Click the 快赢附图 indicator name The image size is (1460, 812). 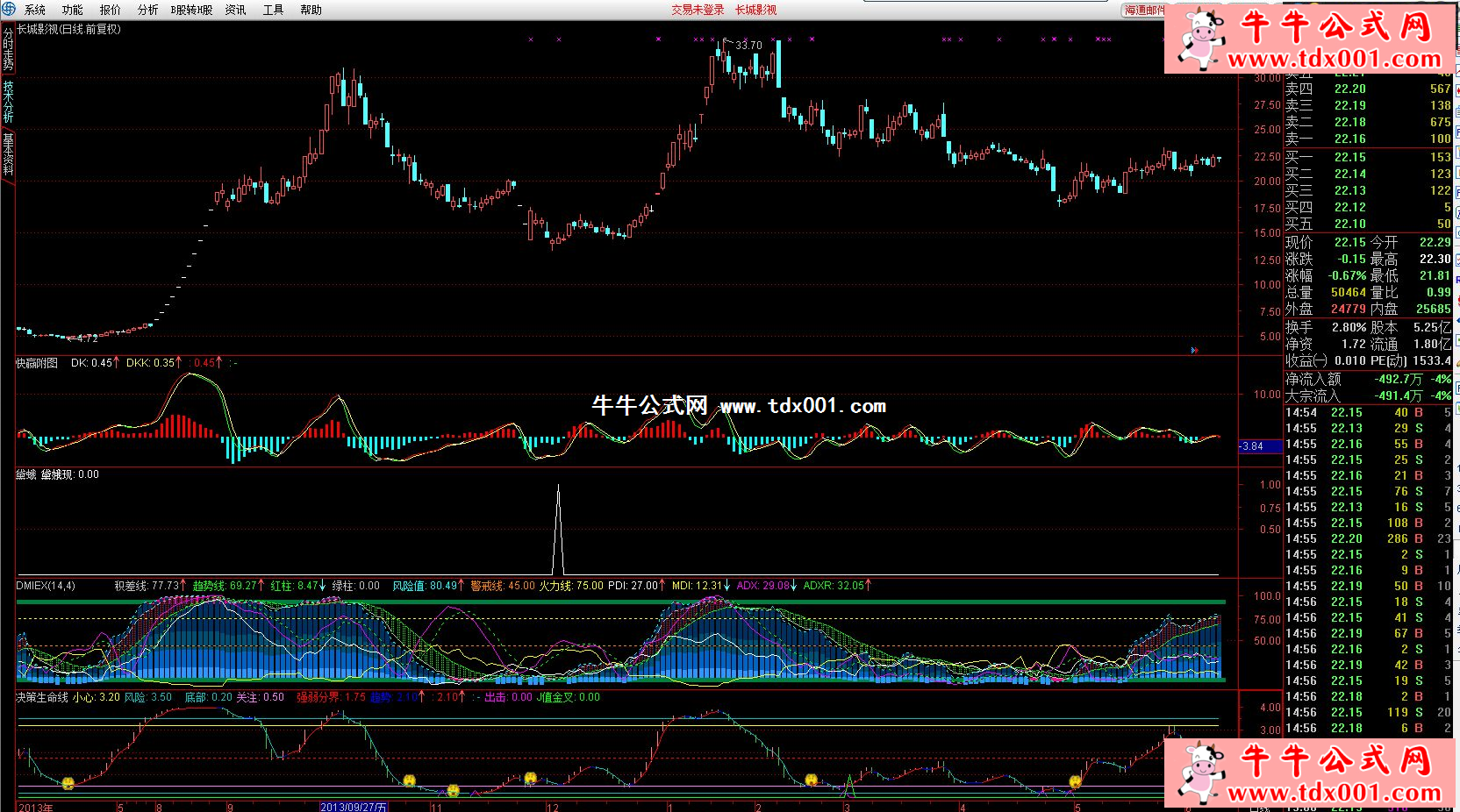[x=37, y=362]
